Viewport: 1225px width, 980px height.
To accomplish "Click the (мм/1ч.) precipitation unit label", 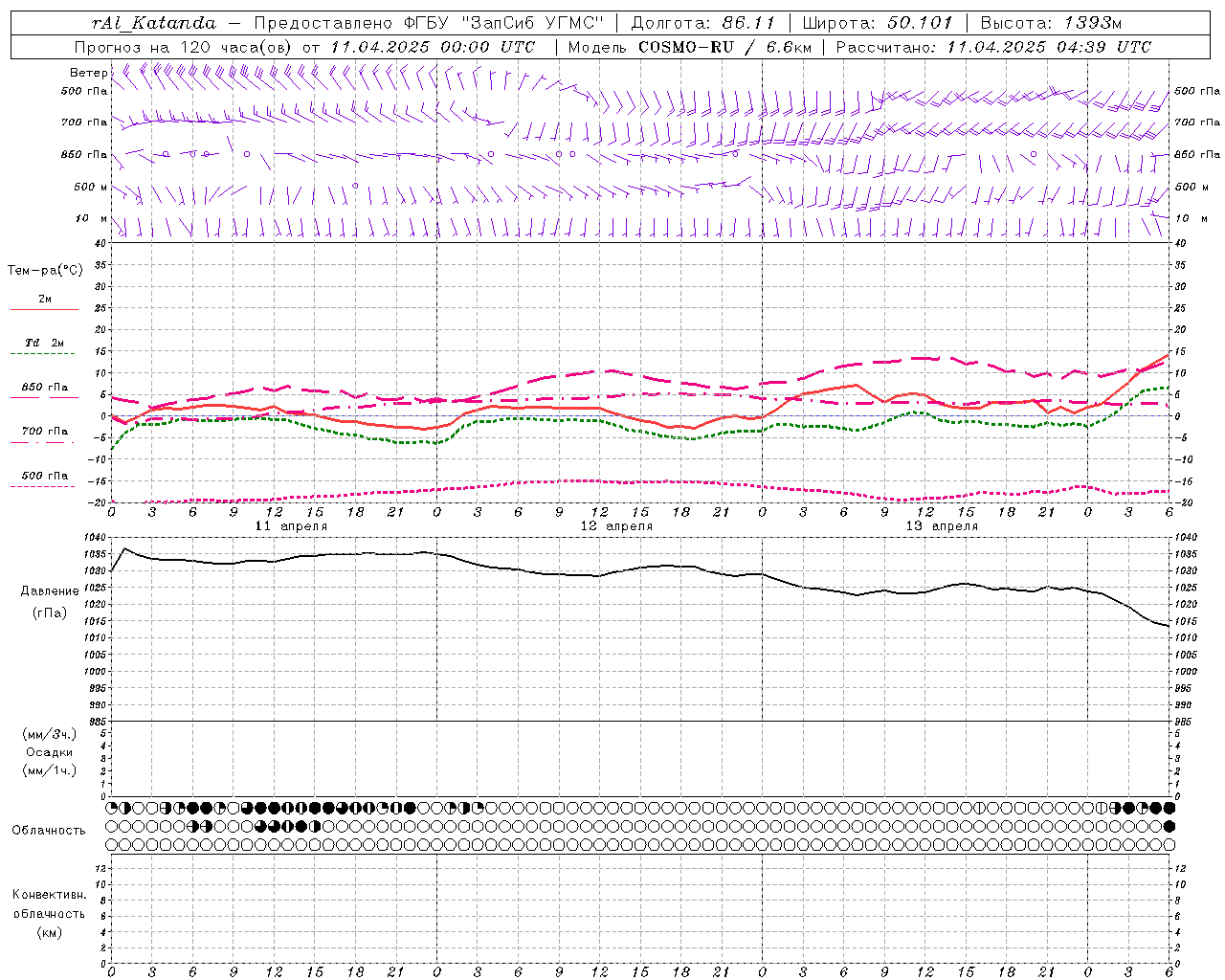I will tap(50, 770).
